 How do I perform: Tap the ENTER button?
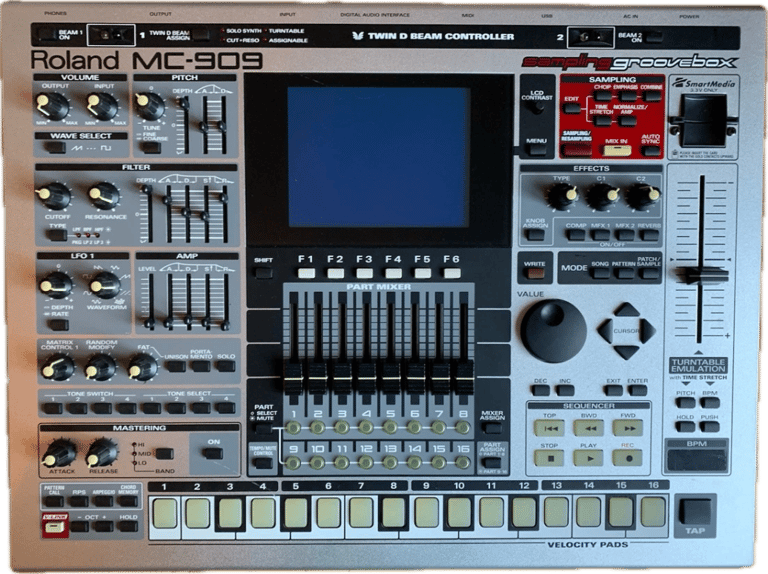(x=637, y=390)
